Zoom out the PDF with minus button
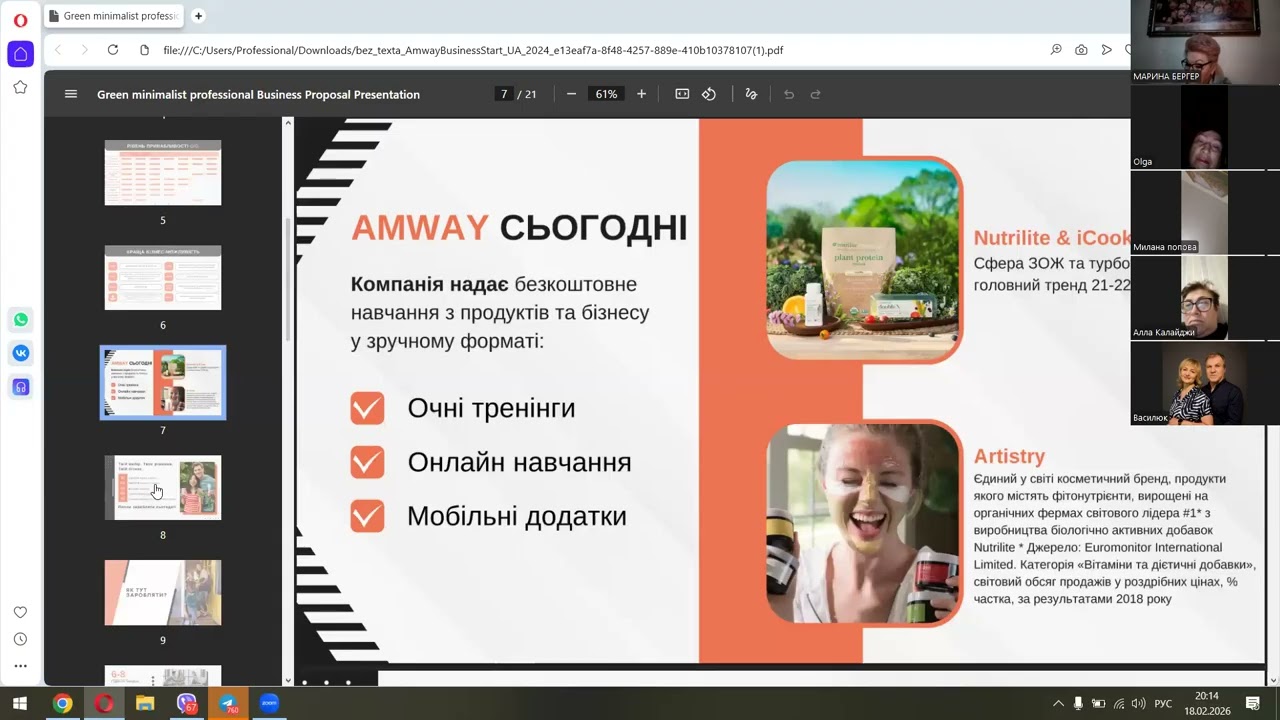Viewport: 1280px width, 720px height. (571, 94)
